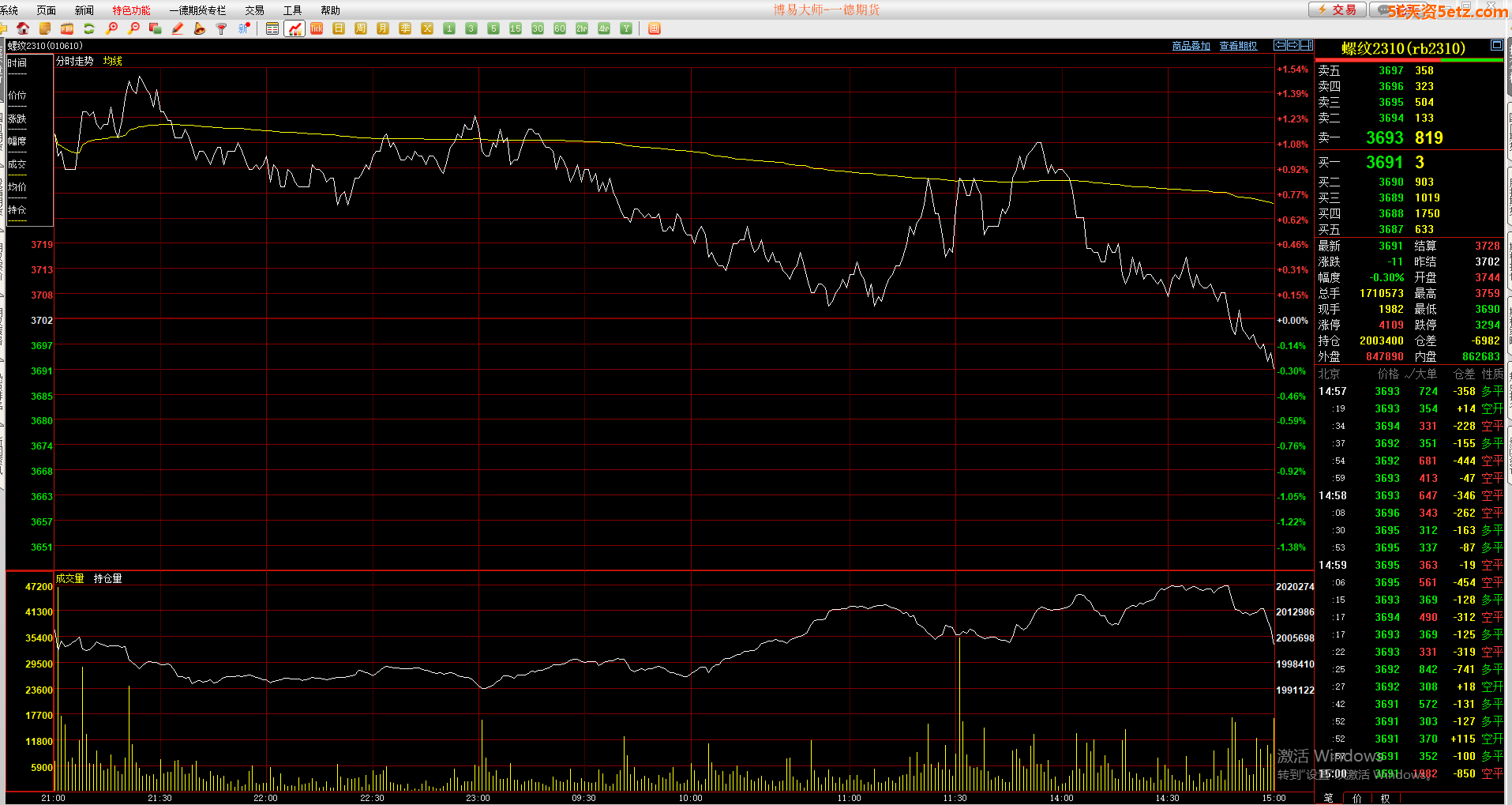1512x805 pixels.
Task: Go to the next contract with right arrow
Action: (x=1293, y=45)
